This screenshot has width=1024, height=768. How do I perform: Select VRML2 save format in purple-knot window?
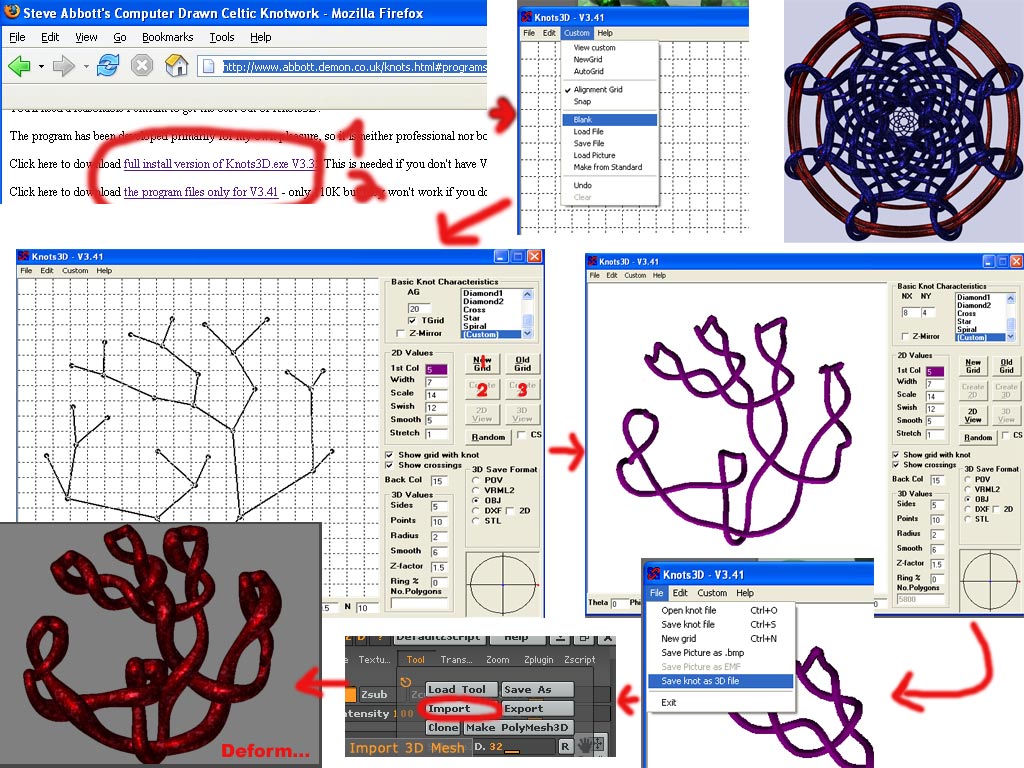coord(968,489)
